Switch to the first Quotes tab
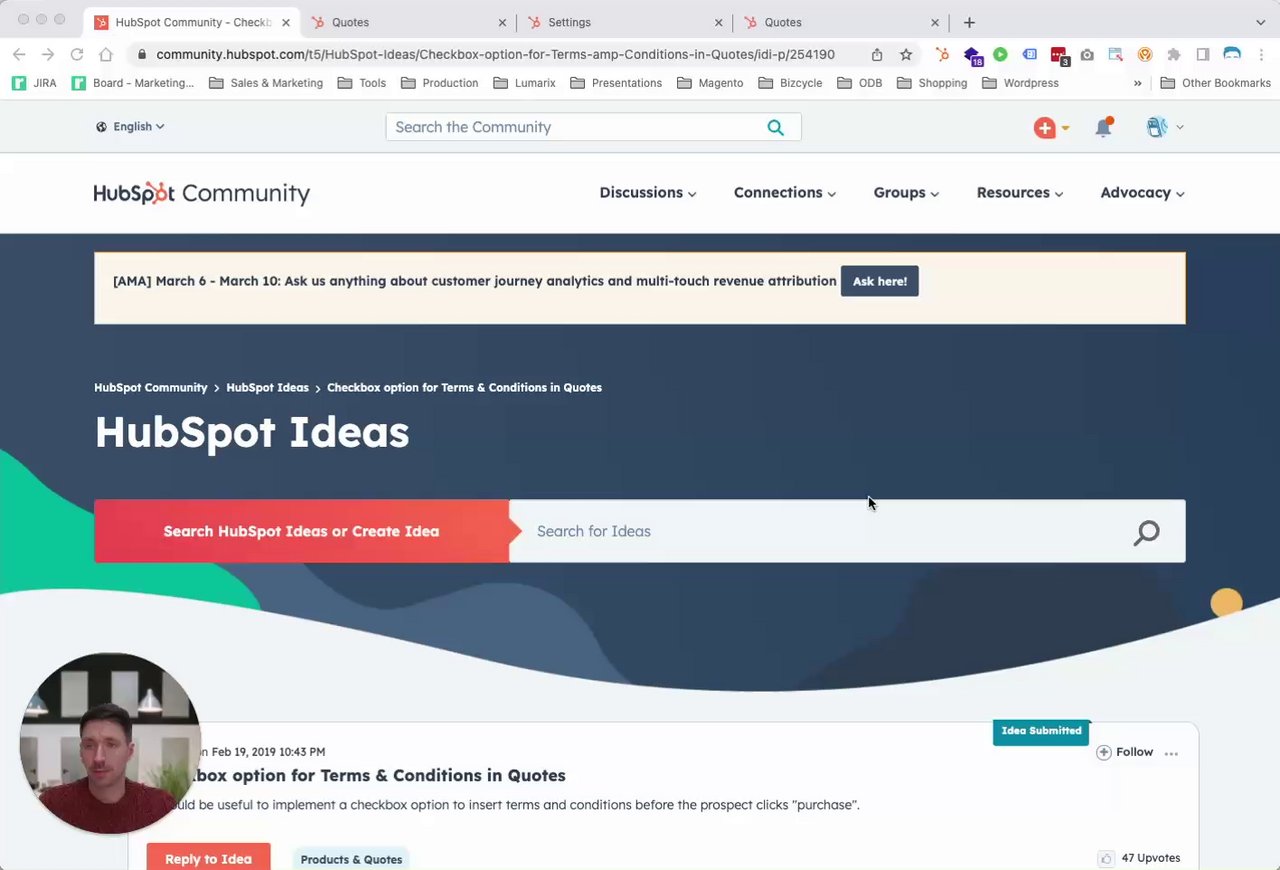The height and width of the screenshot is (870, 1280). pos(411,22)
